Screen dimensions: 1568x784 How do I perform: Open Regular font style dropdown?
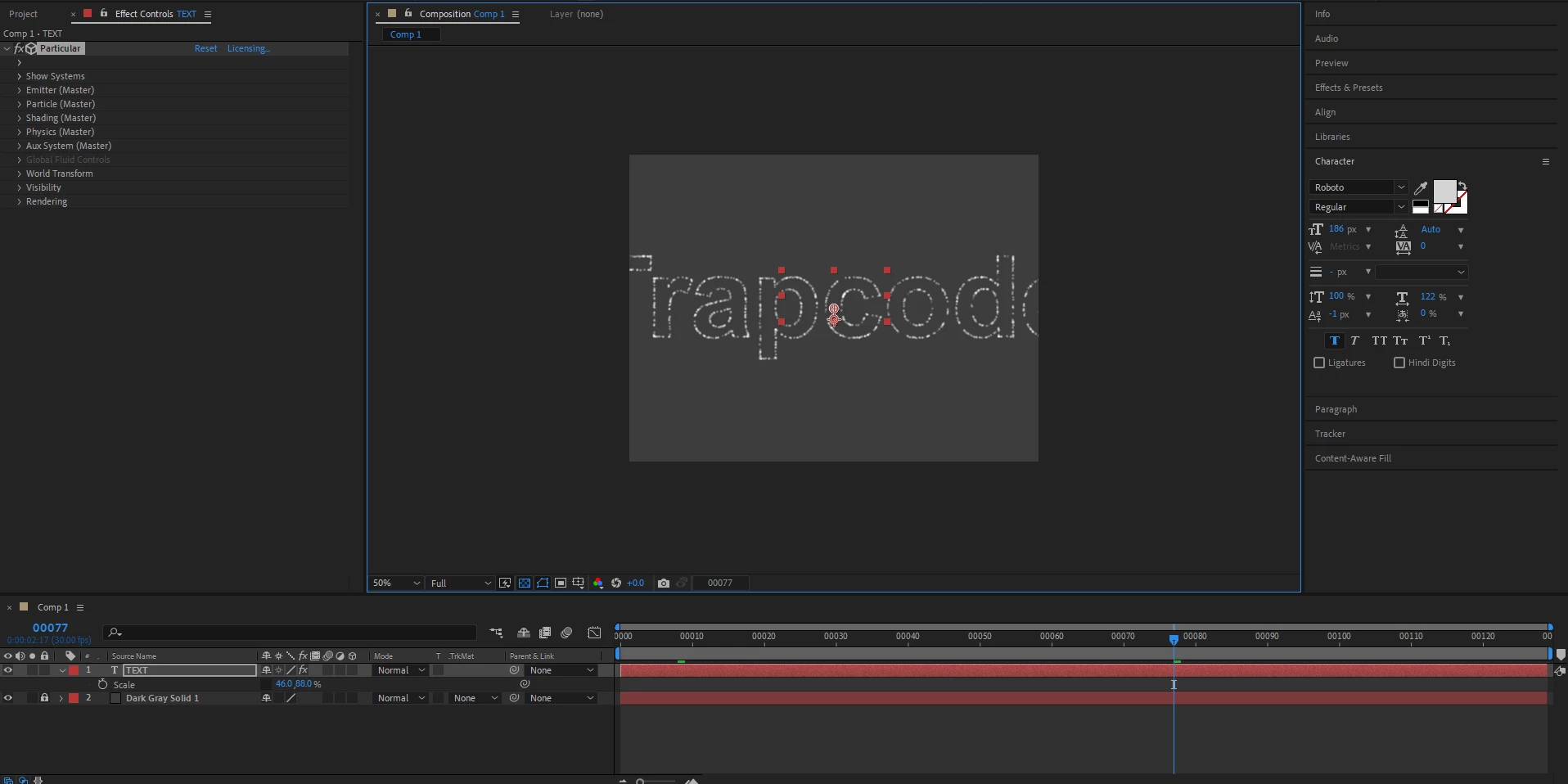(1358, 207)
